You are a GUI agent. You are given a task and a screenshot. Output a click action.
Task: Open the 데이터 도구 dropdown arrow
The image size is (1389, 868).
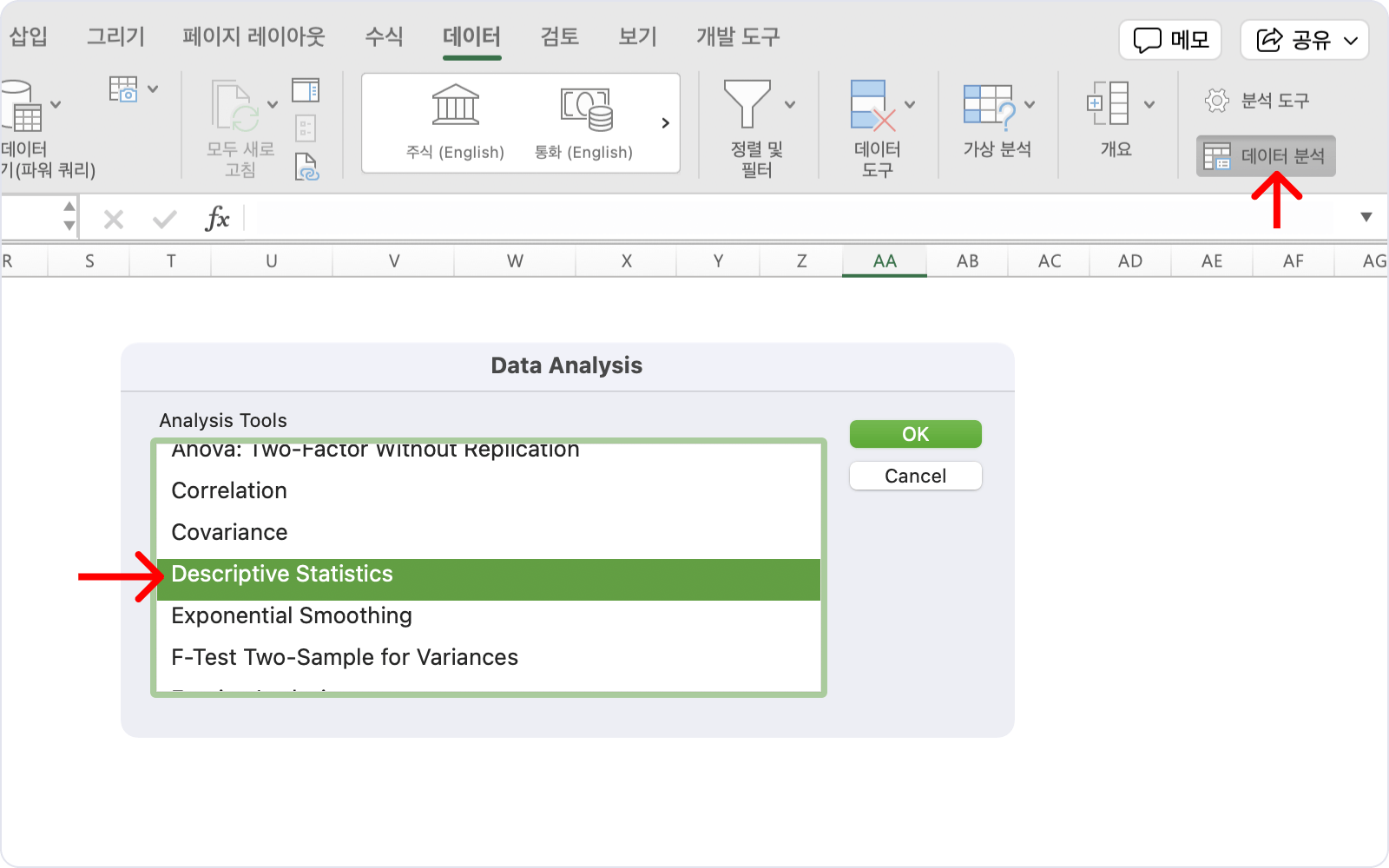coord(910,105)
